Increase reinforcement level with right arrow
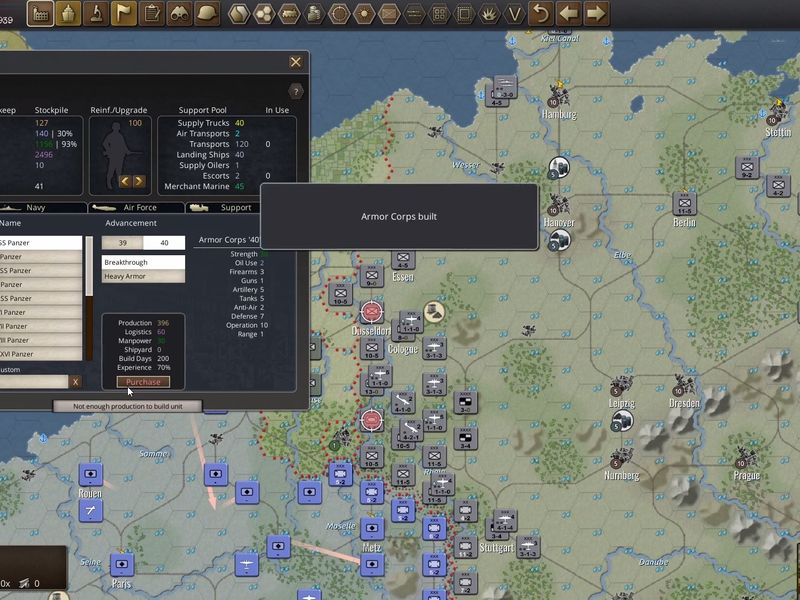Screen dimensions: 800x600 click(x=139, y=181)
